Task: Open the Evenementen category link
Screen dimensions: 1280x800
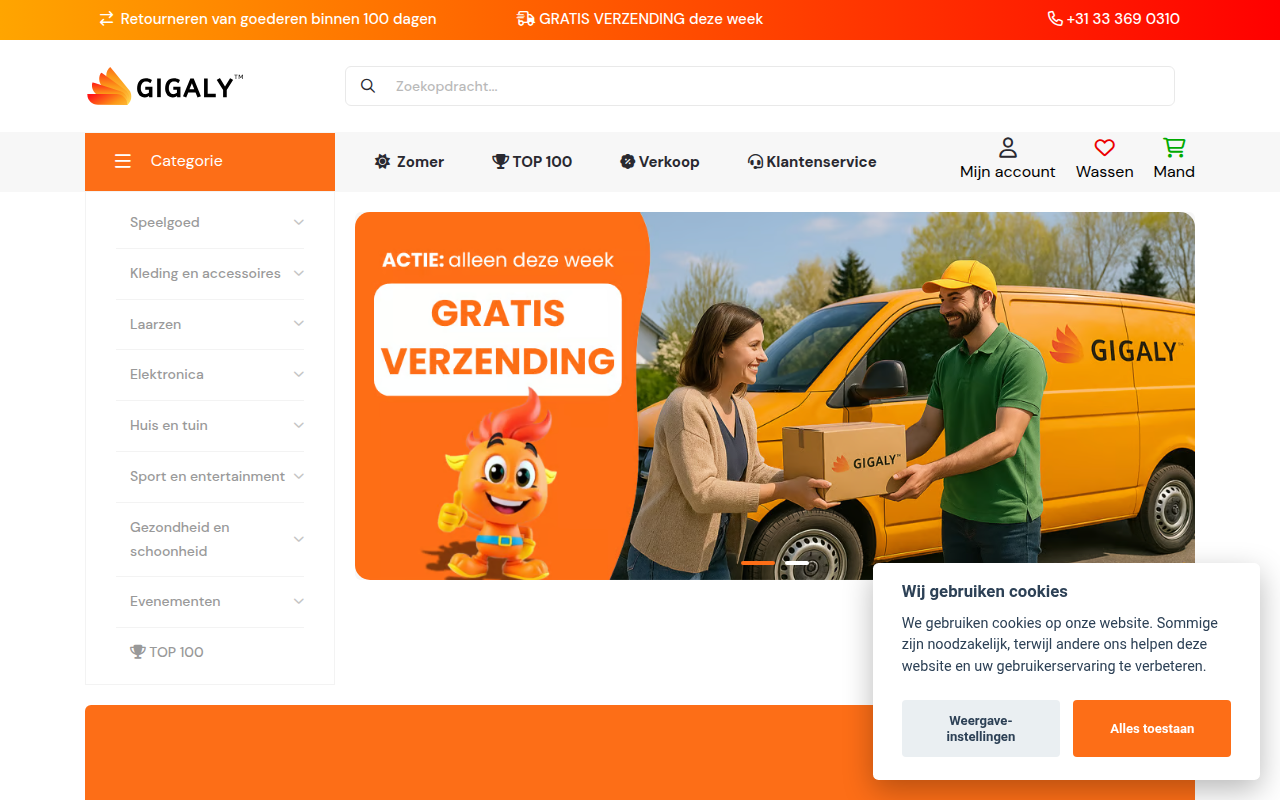Action: point(175,601)
